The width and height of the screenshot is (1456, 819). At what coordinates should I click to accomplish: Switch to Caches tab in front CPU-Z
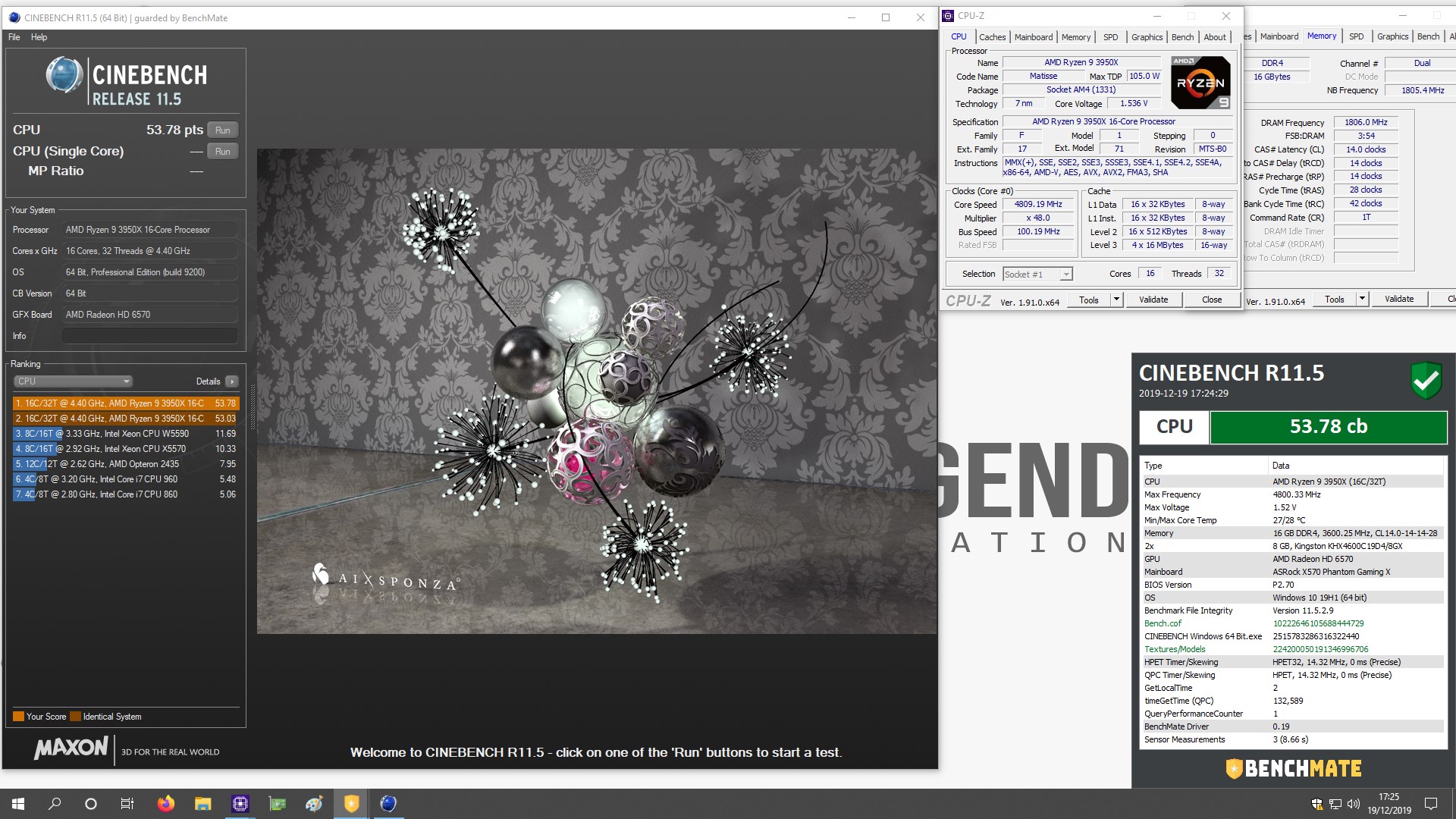(x=992, y=37)
